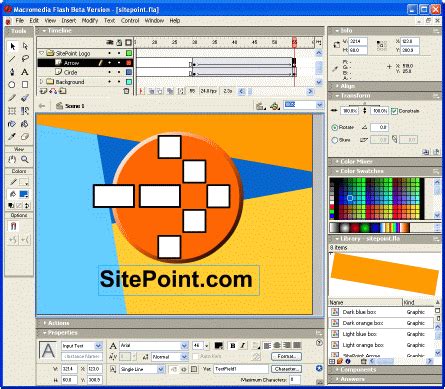
Task: Expand the Background layer folder
Action: (x=41, y=82)
